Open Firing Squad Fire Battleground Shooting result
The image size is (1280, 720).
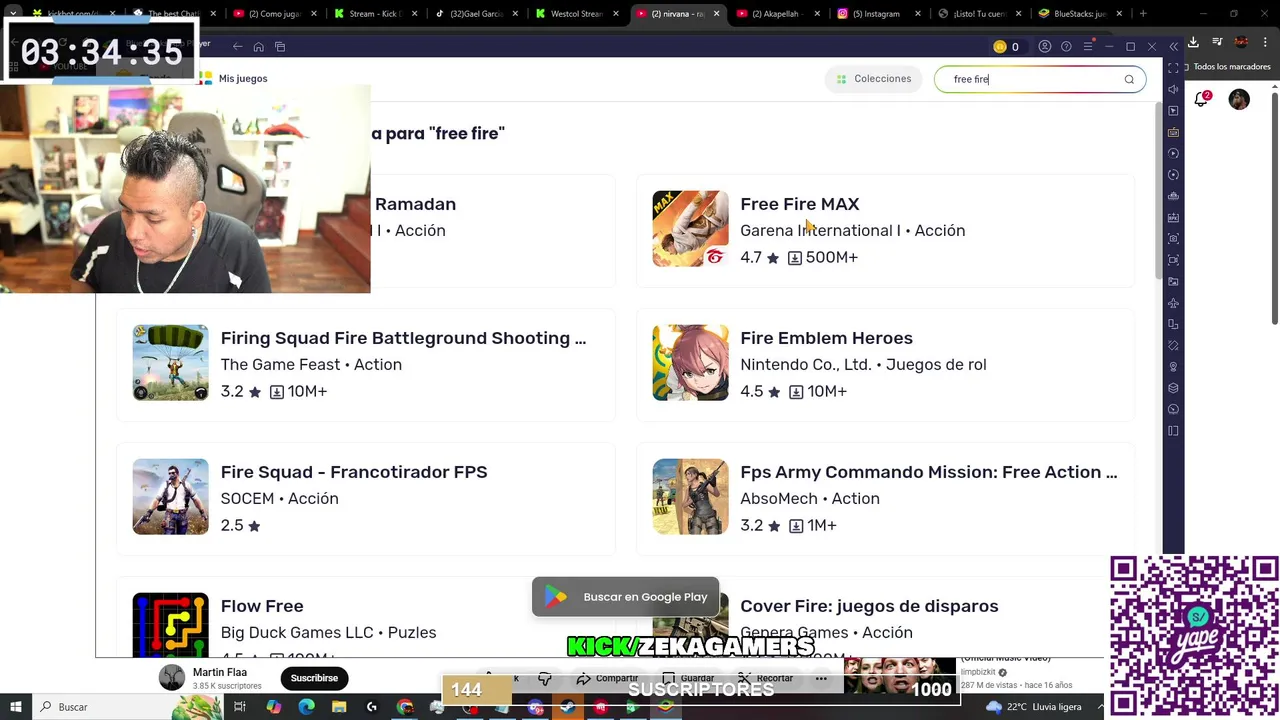point(366,364)
